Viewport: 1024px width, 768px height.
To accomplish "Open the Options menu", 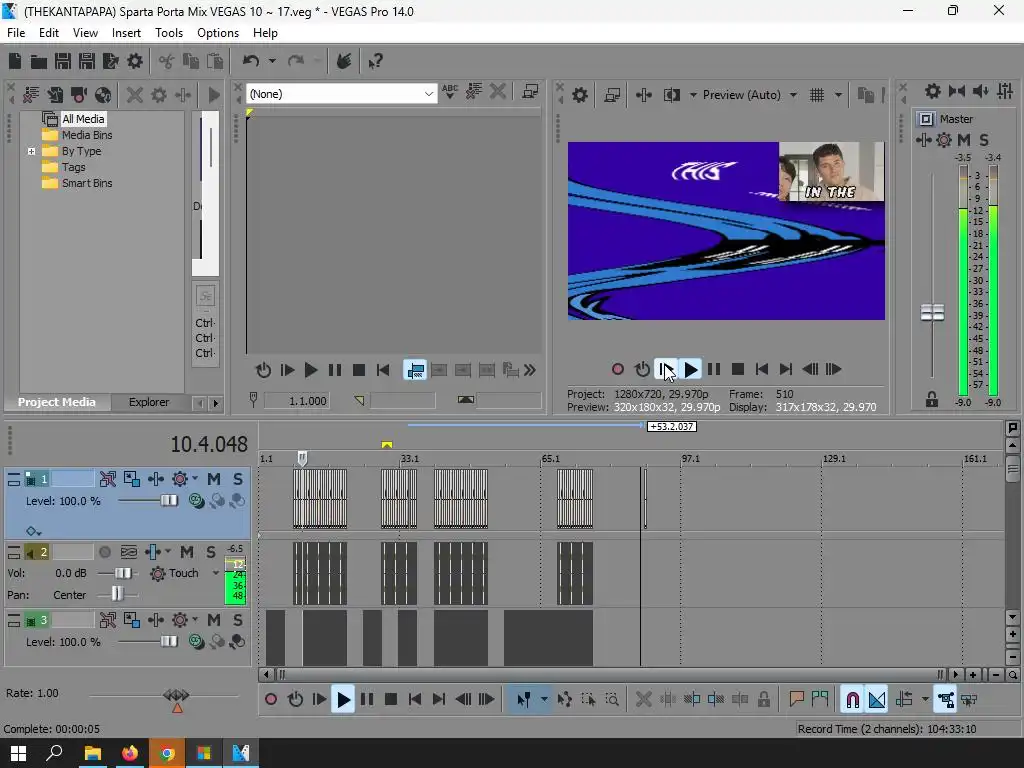I will click(217, 33).
